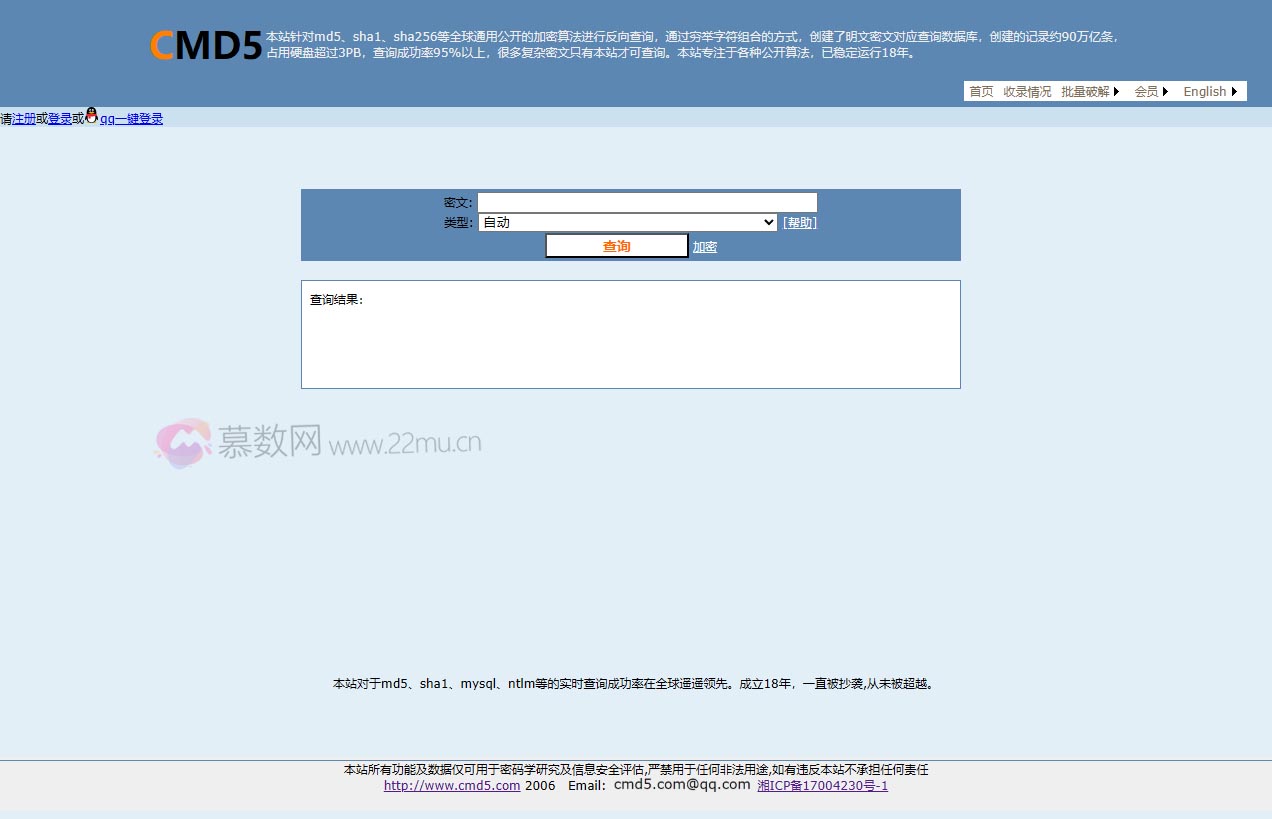Screen dimensions: 1272x819
Task: Click the 注册 registration link
Action: [x=23, y=118]
